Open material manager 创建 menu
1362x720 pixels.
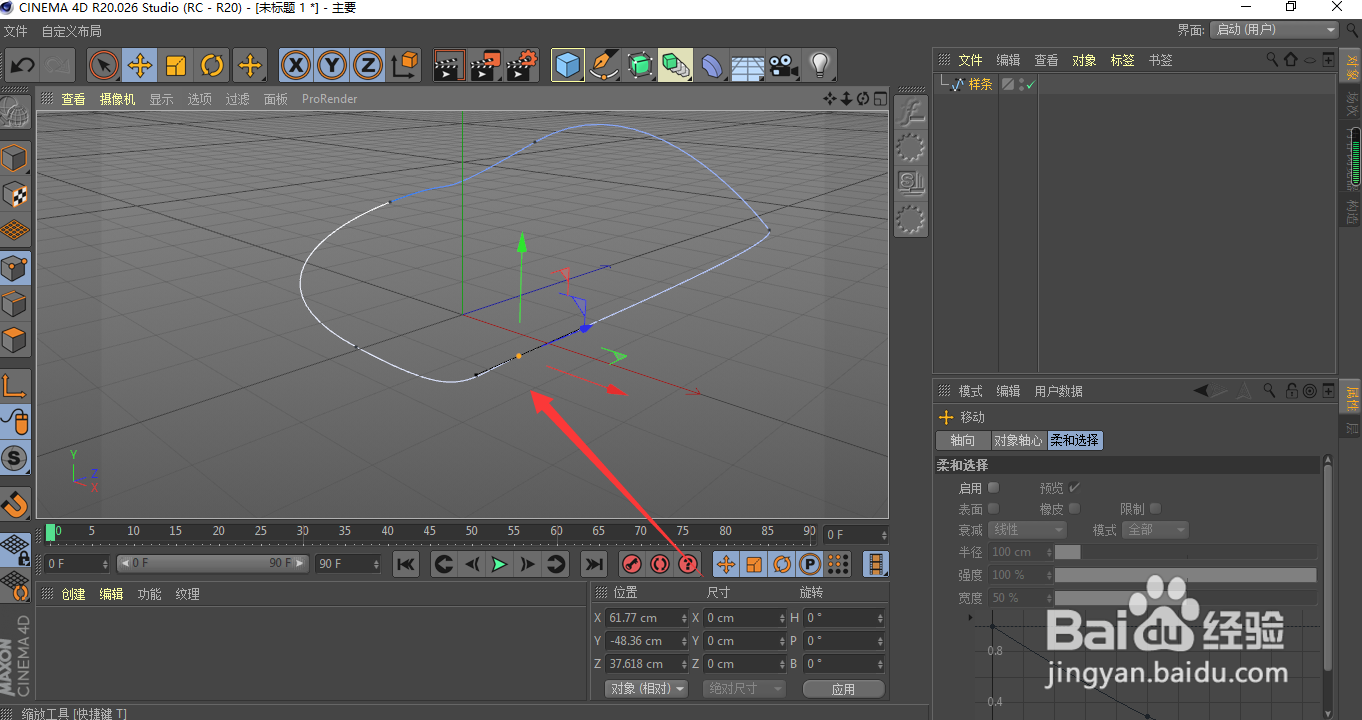point(73,594)
